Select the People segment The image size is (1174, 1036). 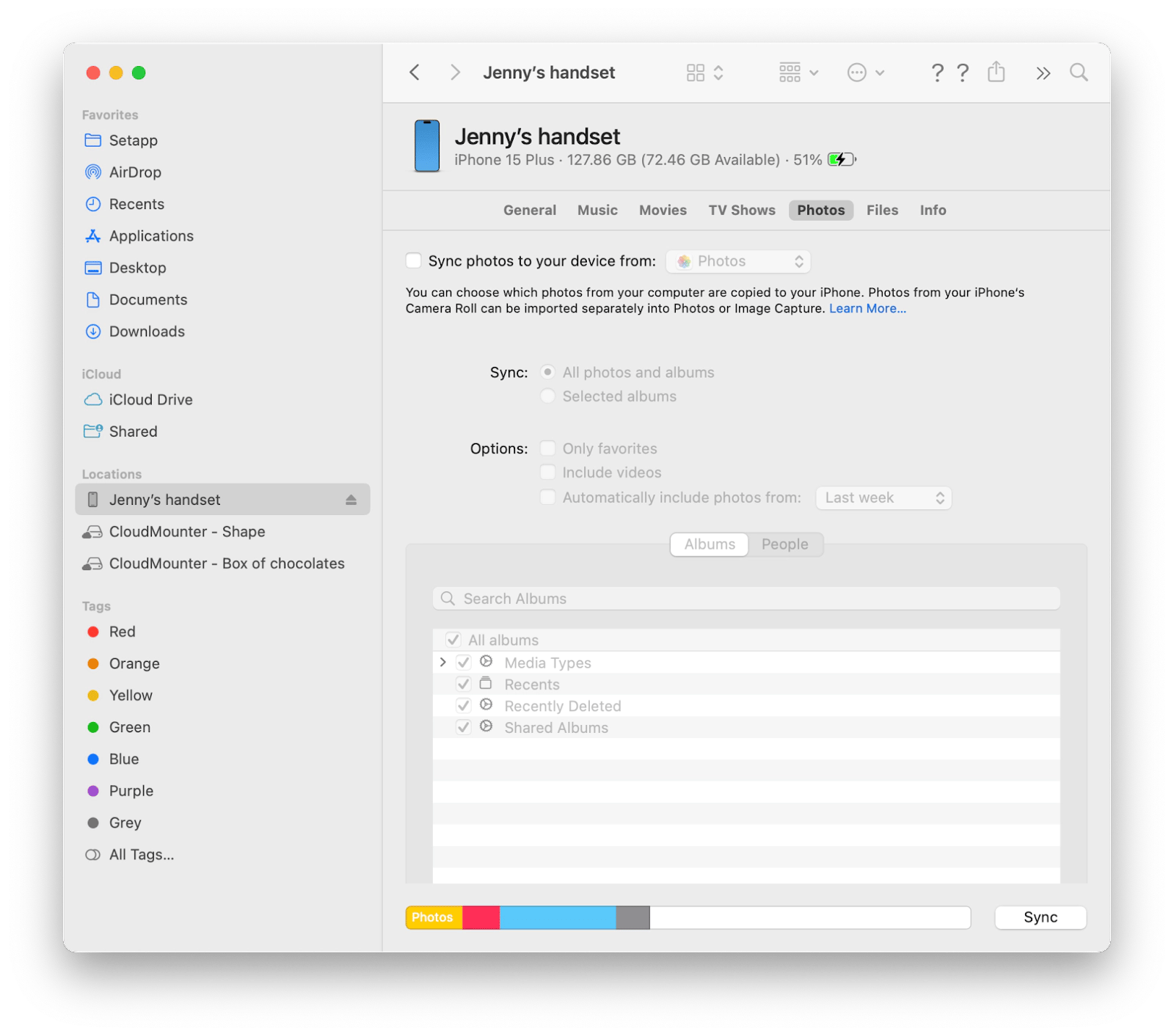(784, 544)
